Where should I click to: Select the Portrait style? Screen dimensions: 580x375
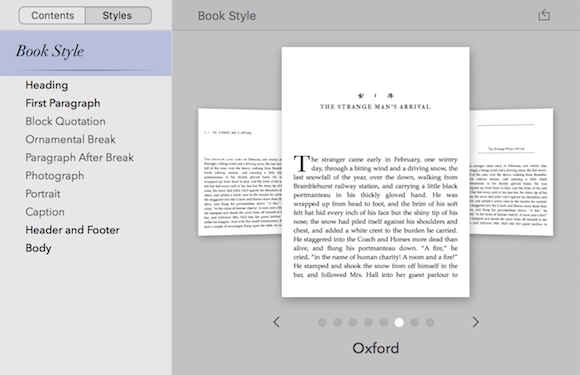[x=43, y=194]
